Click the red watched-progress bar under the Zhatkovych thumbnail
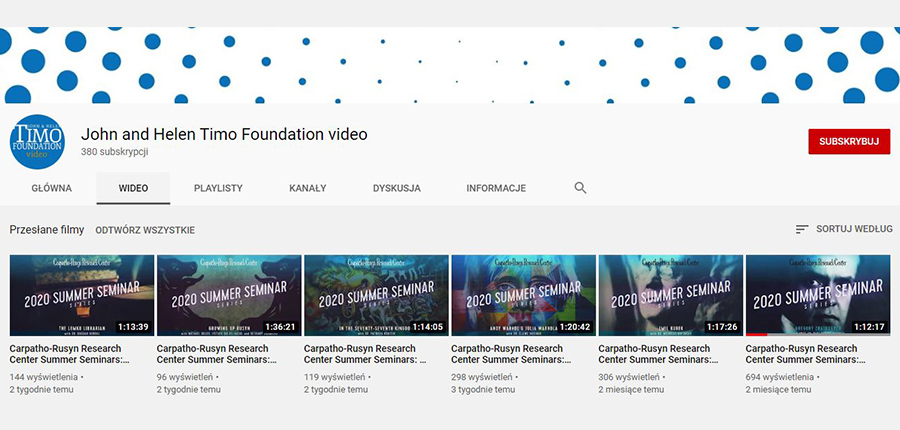Image resolution: width=900 pixels, height=430 pixels. coord(757,334)
